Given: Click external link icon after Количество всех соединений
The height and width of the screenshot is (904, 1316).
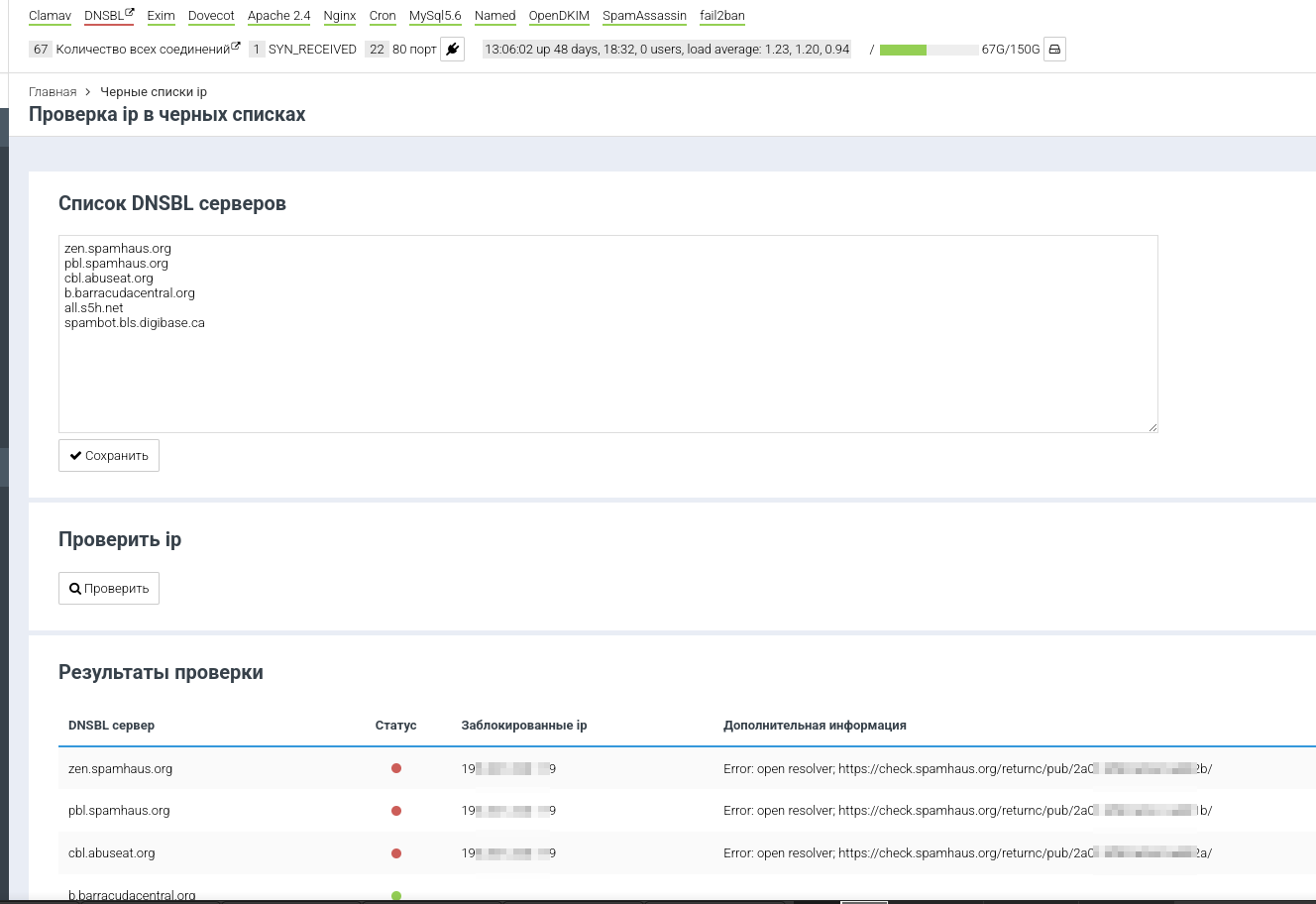Looking at the screenshot, I should pos(236,47).
